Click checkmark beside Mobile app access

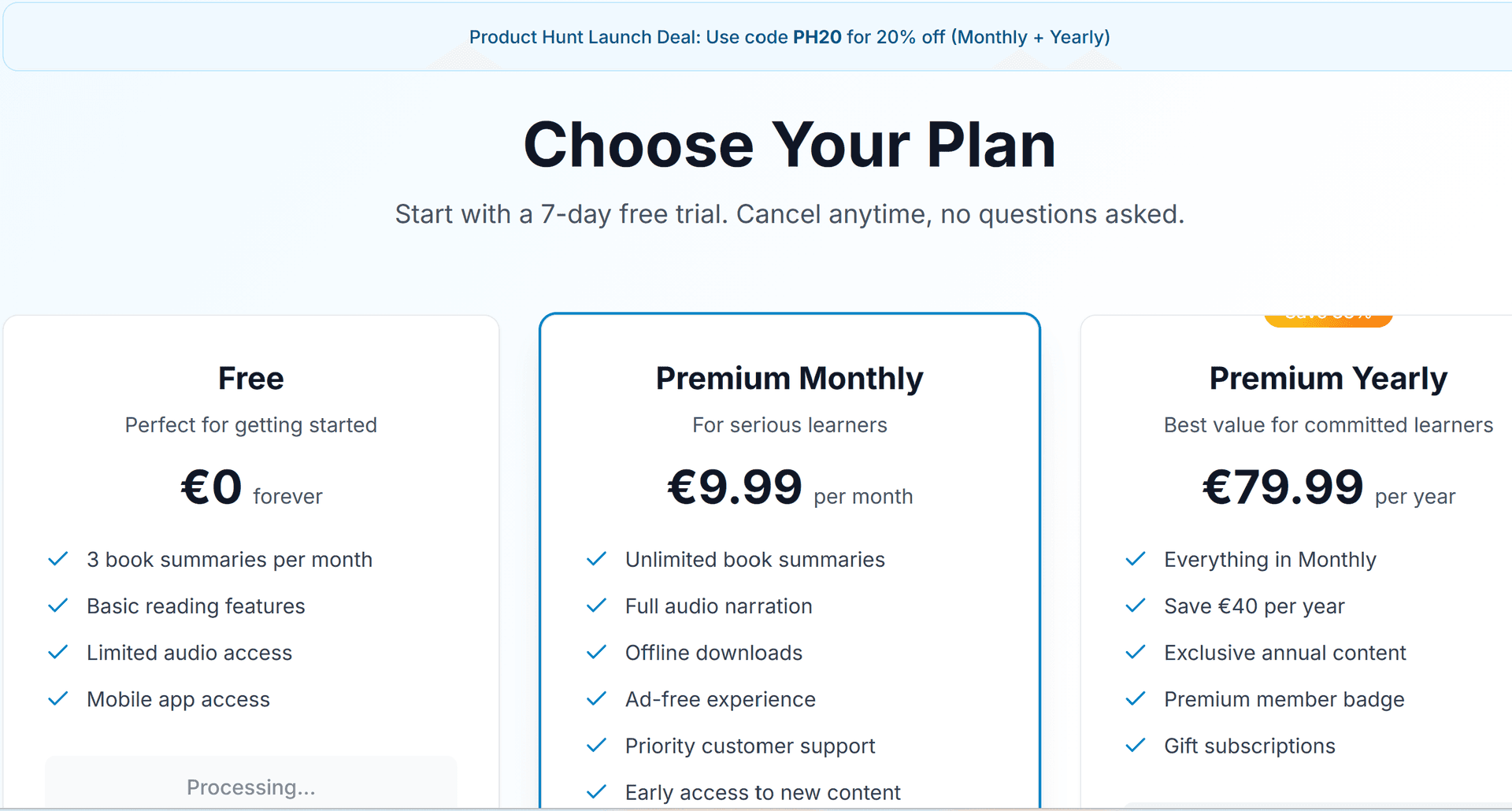pos(58,698)
